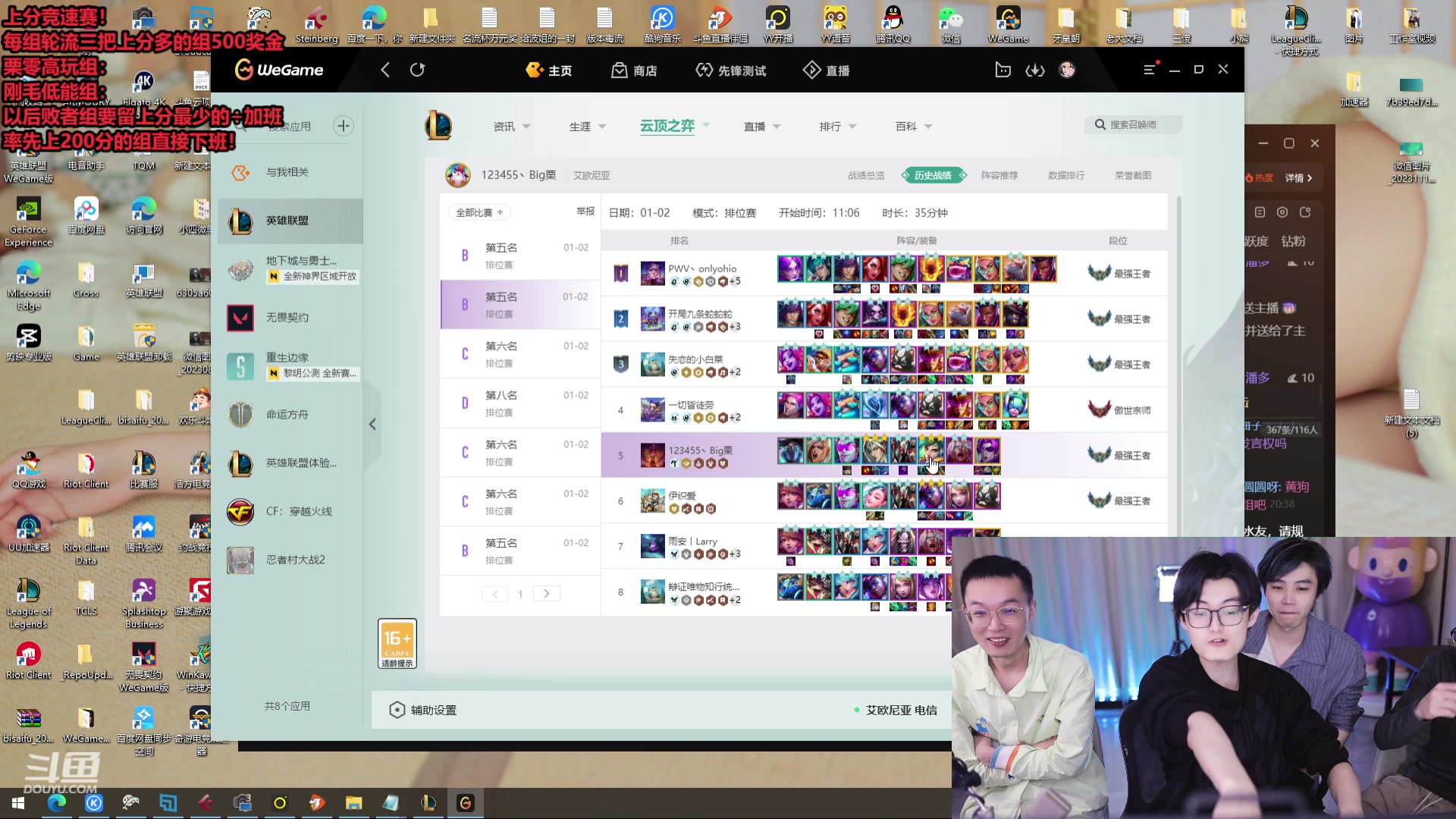Add an application with the plus icon
This screenshot has width=1456, height=819.
point(344,126)
